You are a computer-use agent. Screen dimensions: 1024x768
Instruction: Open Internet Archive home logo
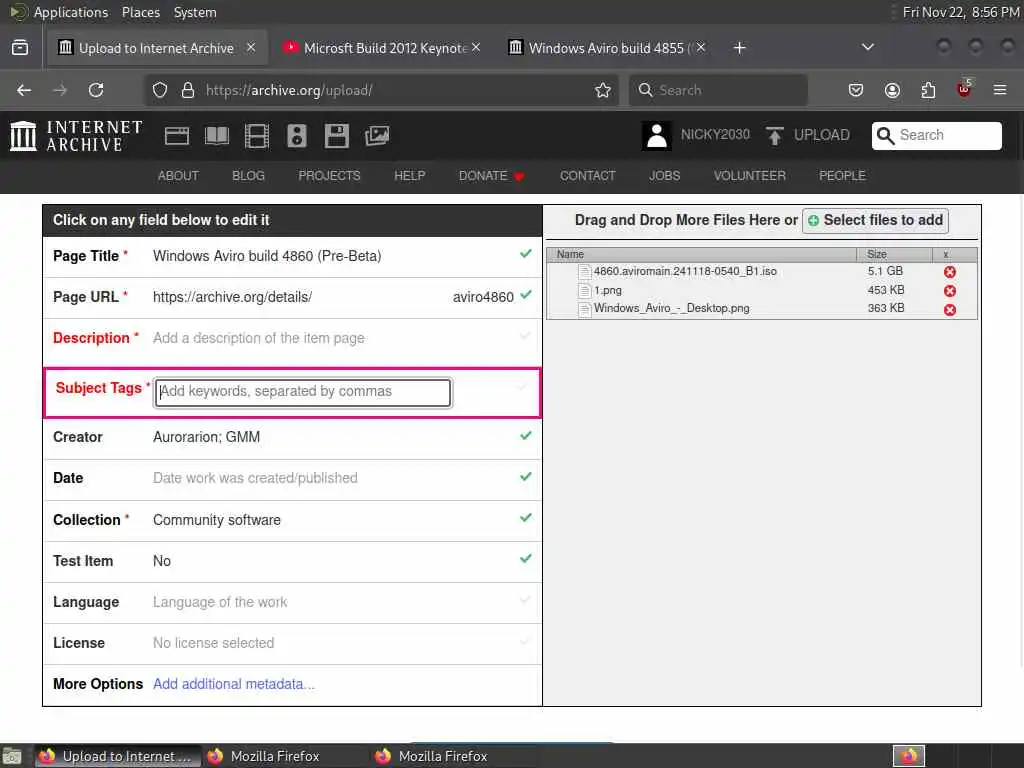[76, 136]
